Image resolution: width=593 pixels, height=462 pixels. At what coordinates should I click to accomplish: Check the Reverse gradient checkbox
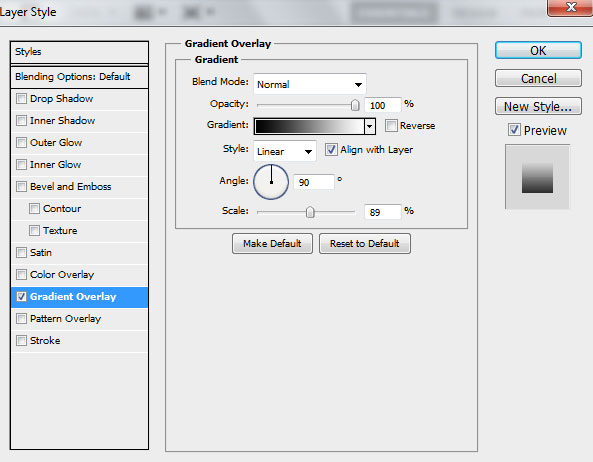click(x=391, y=126)
